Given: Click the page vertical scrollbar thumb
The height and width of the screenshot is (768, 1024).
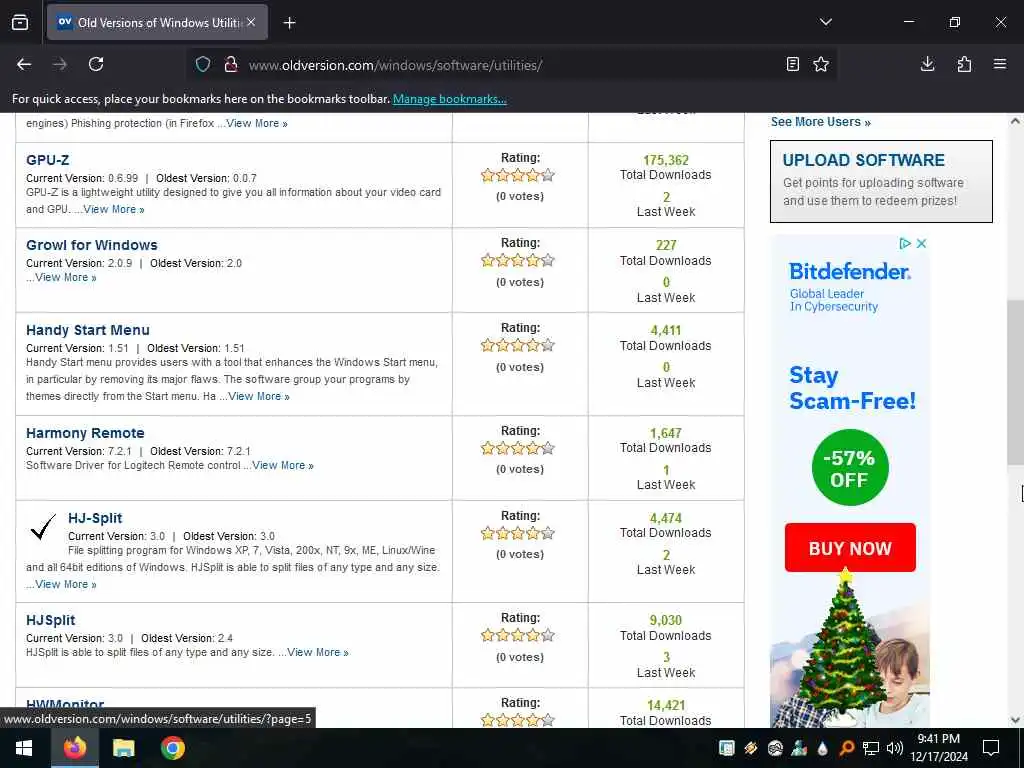Looking at the screenshot, I should pyautogui.click(x=1015, y=383).
